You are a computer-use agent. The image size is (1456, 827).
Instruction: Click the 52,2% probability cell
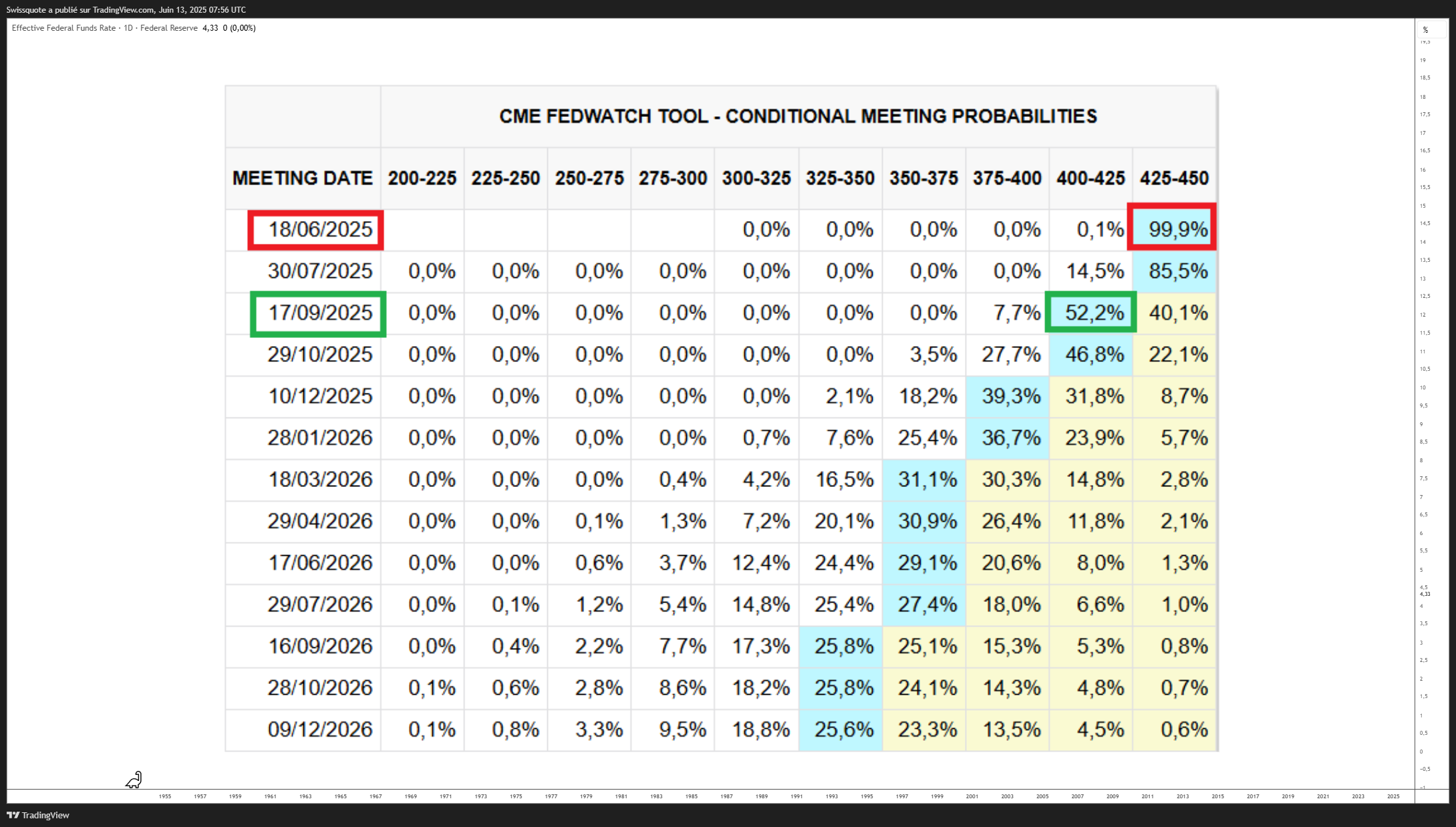click(1090, 312)
